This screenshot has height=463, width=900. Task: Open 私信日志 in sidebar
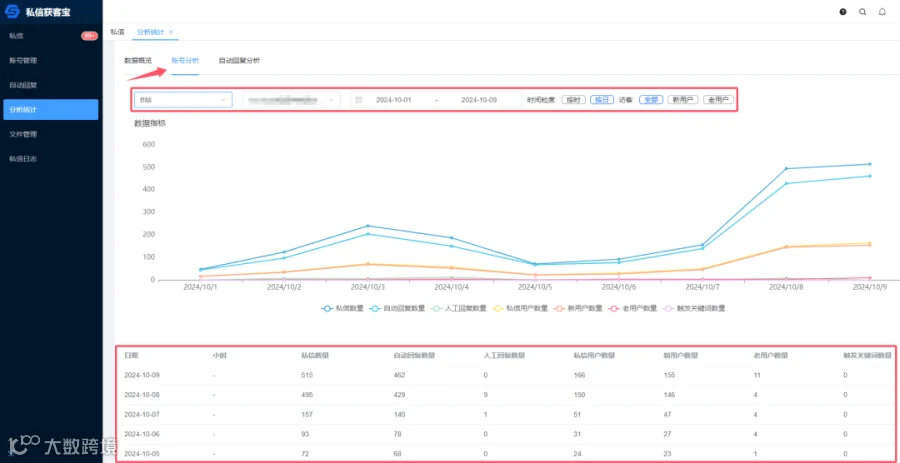tap(24, 158)
